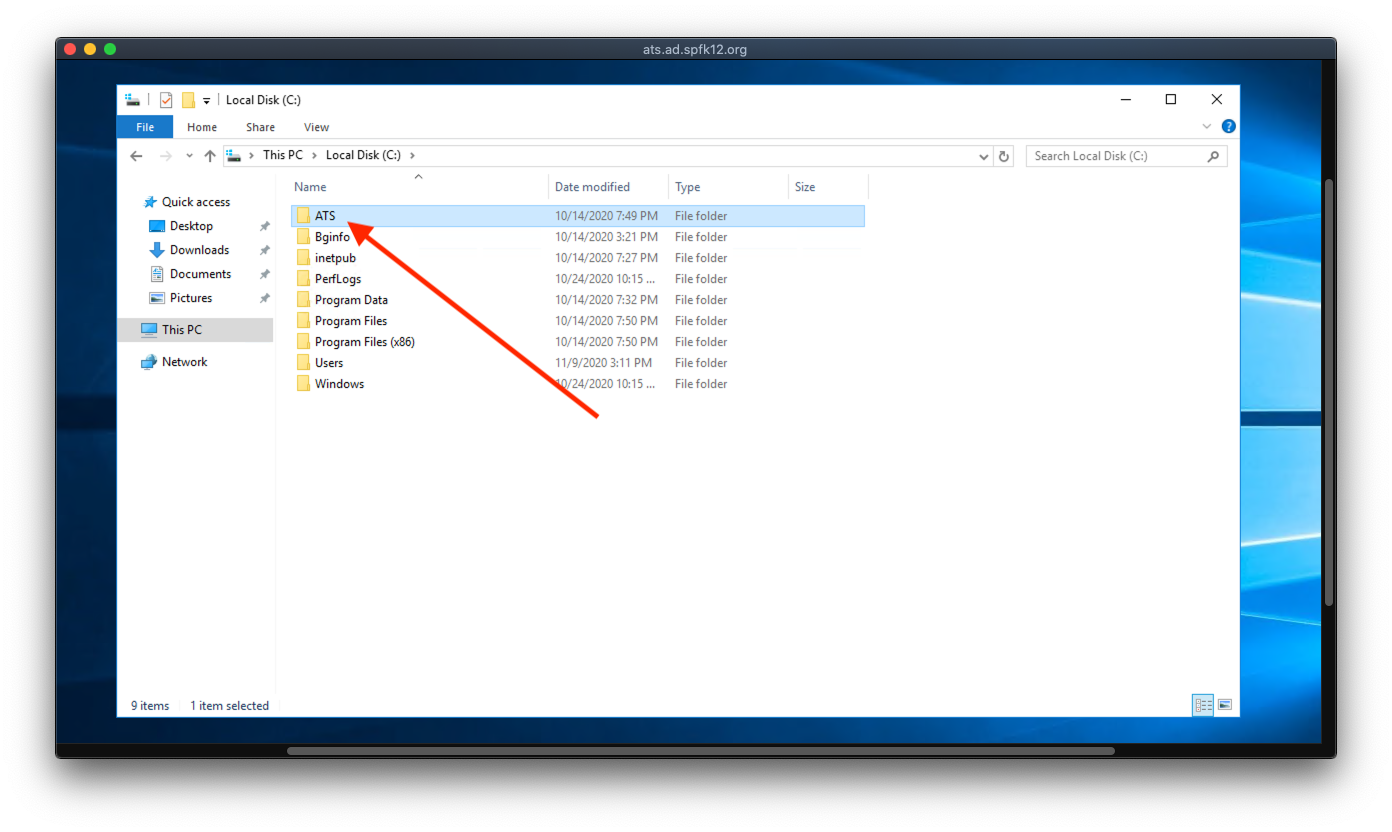This screenshot has height=832, width=1392.
Task: Open the Windows folder icon in file list
Action: point(303,384)
